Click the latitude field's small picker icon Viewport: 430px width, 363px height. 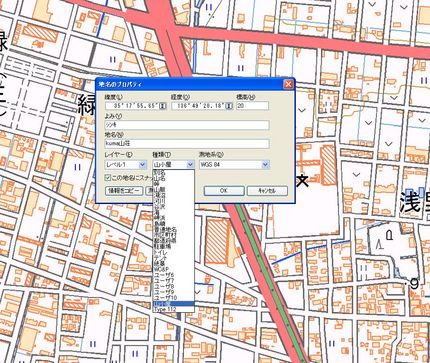coord(162,106)
